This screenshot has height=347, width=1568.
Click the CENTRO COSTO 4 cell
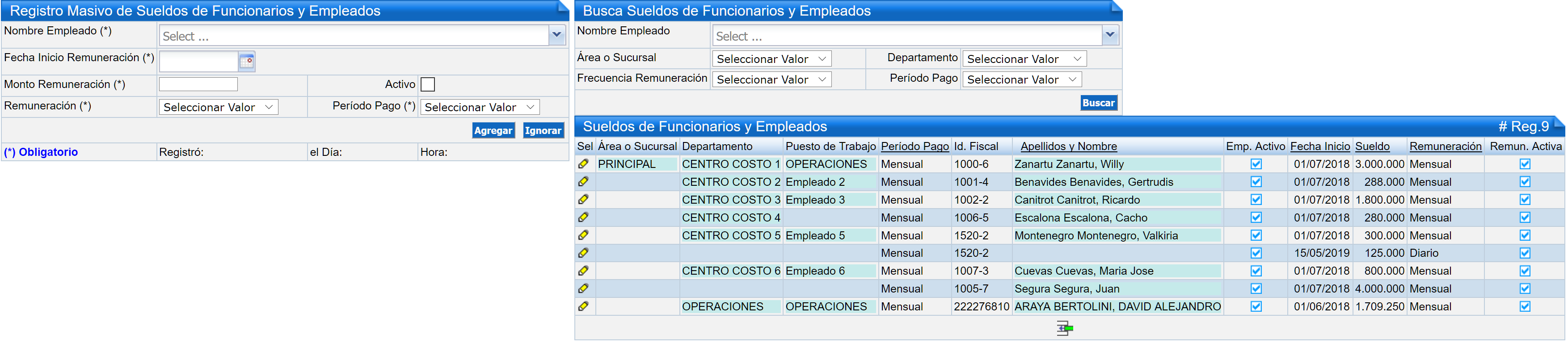point(730,217)
